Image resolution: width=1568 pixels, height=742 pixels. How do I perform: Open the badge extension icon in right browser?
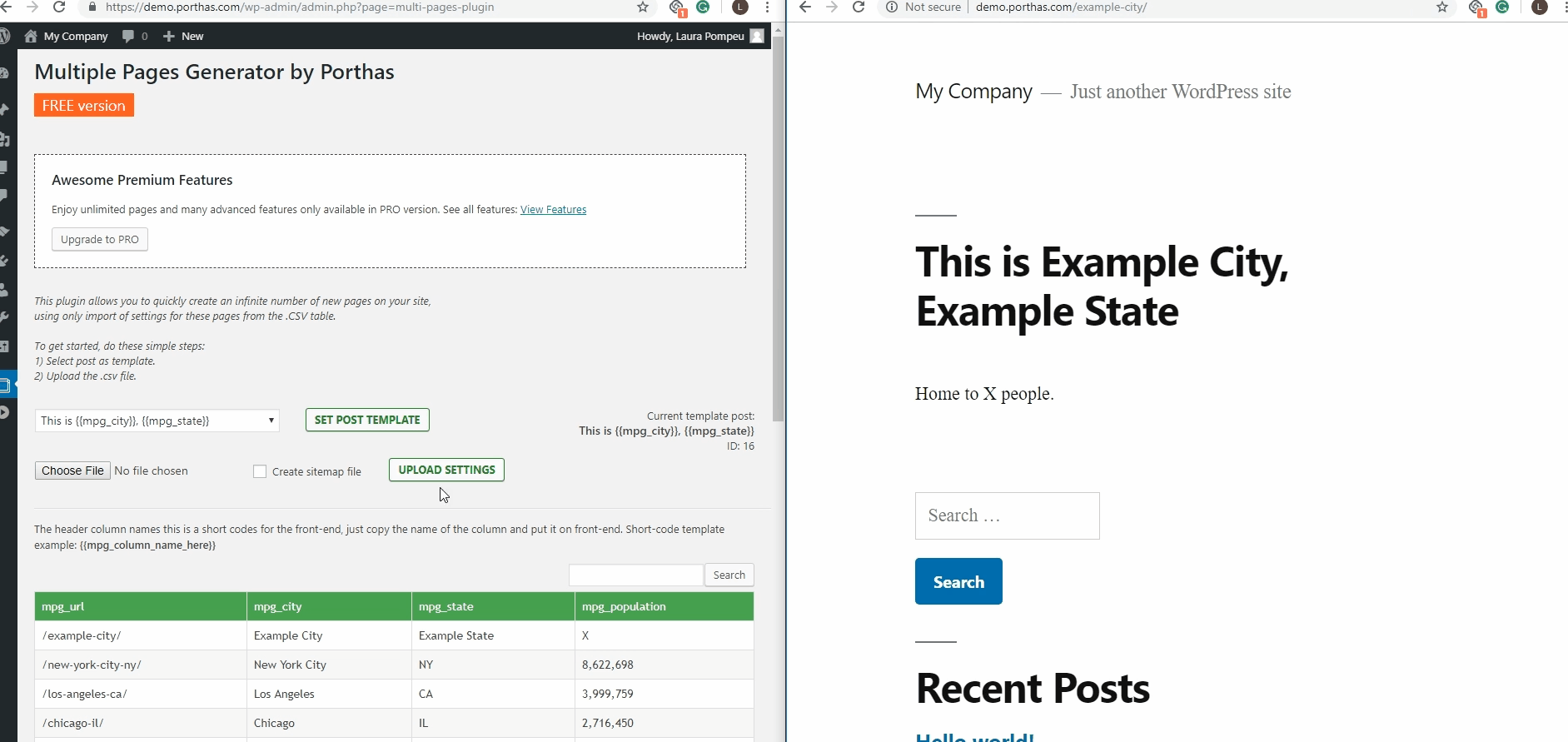(x=1476, y=7)
